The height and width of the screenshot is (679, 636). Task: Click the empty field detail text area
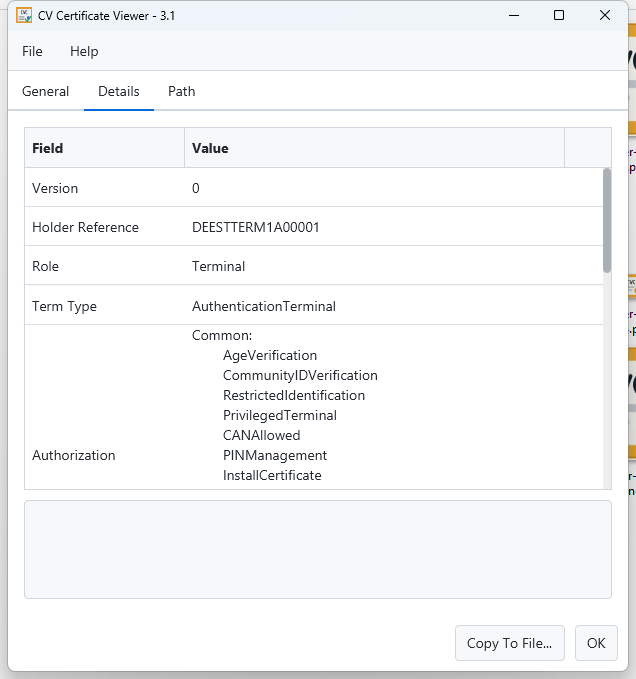[x=318, y=550]
